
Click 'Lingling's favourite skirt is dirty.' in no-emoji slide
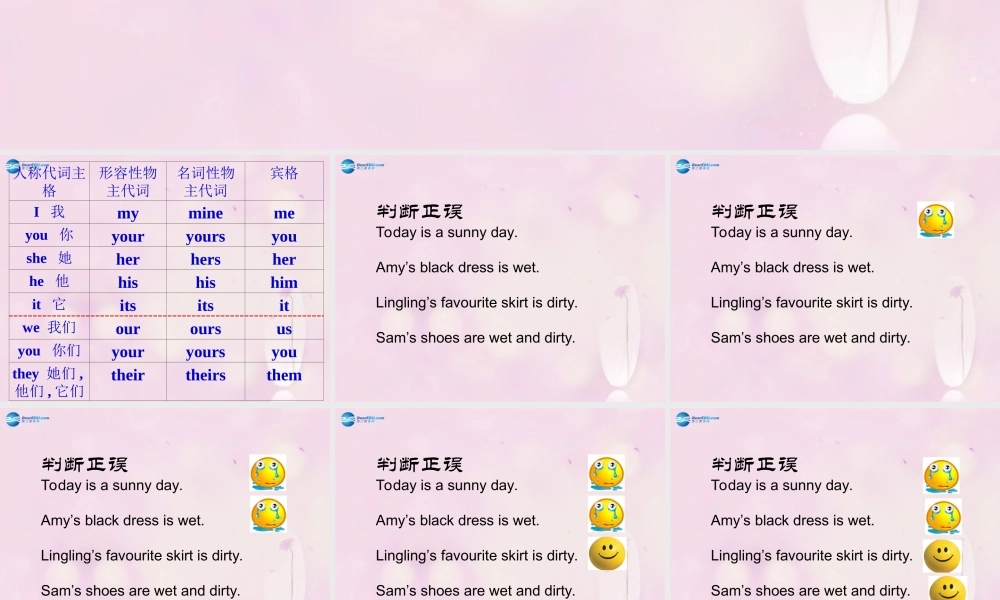[x=476, y=302]
